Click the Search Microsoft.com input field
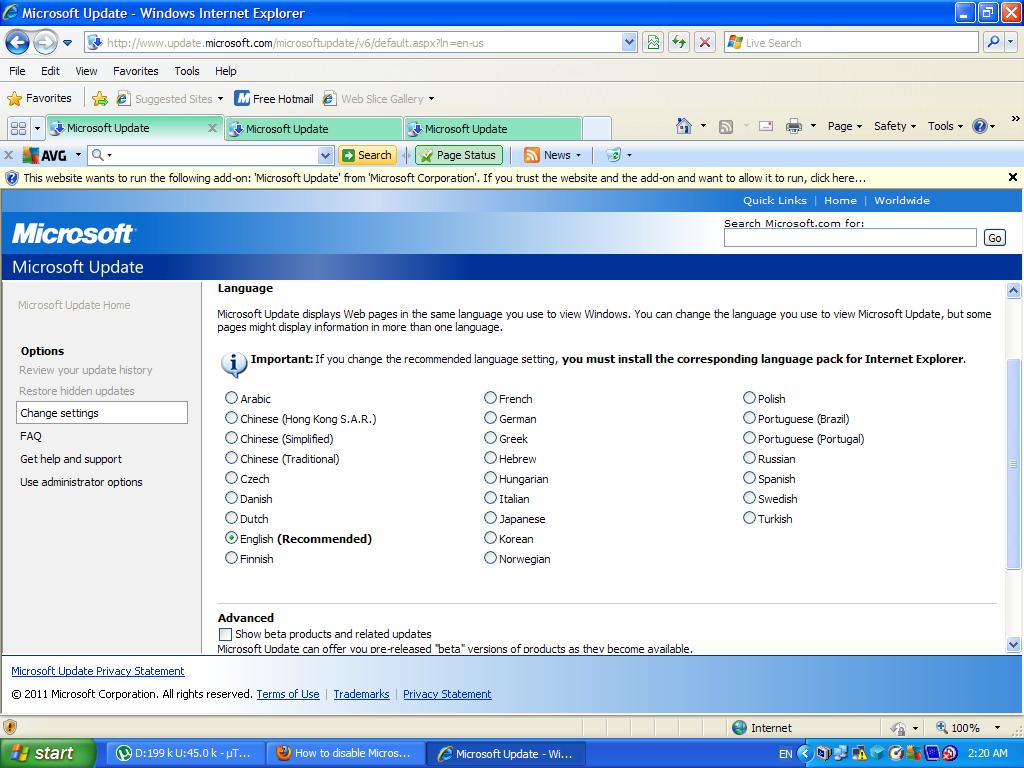Screen dimensions: 1024x768 (x=850, y=238)
